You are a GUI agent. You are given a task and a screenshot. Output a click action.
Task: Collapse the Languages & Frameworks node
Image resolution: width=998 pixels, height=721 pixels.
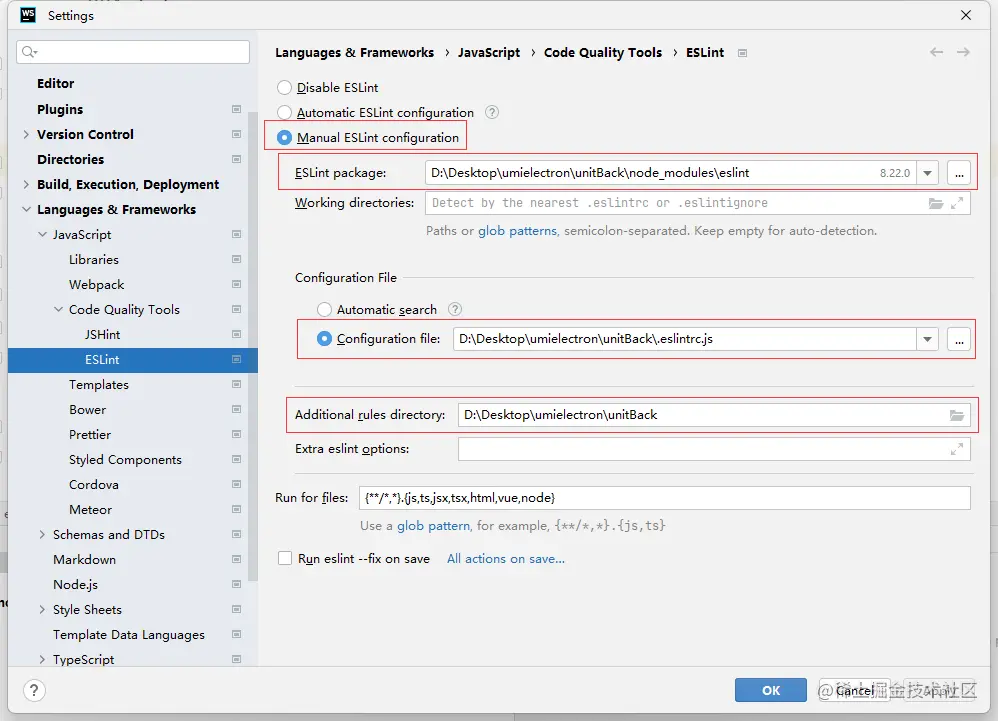pos(26,209)
